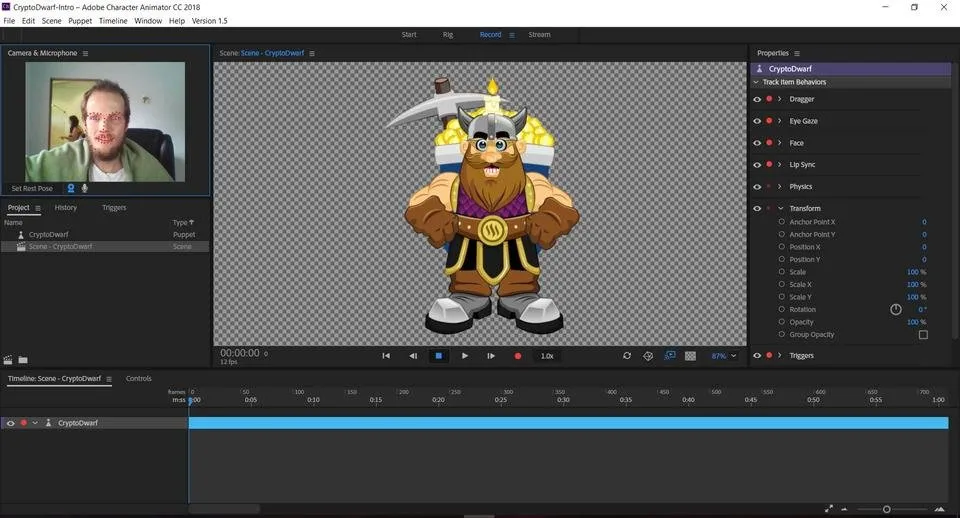
Task: Play the scene in transport controls
Action: 465,356
